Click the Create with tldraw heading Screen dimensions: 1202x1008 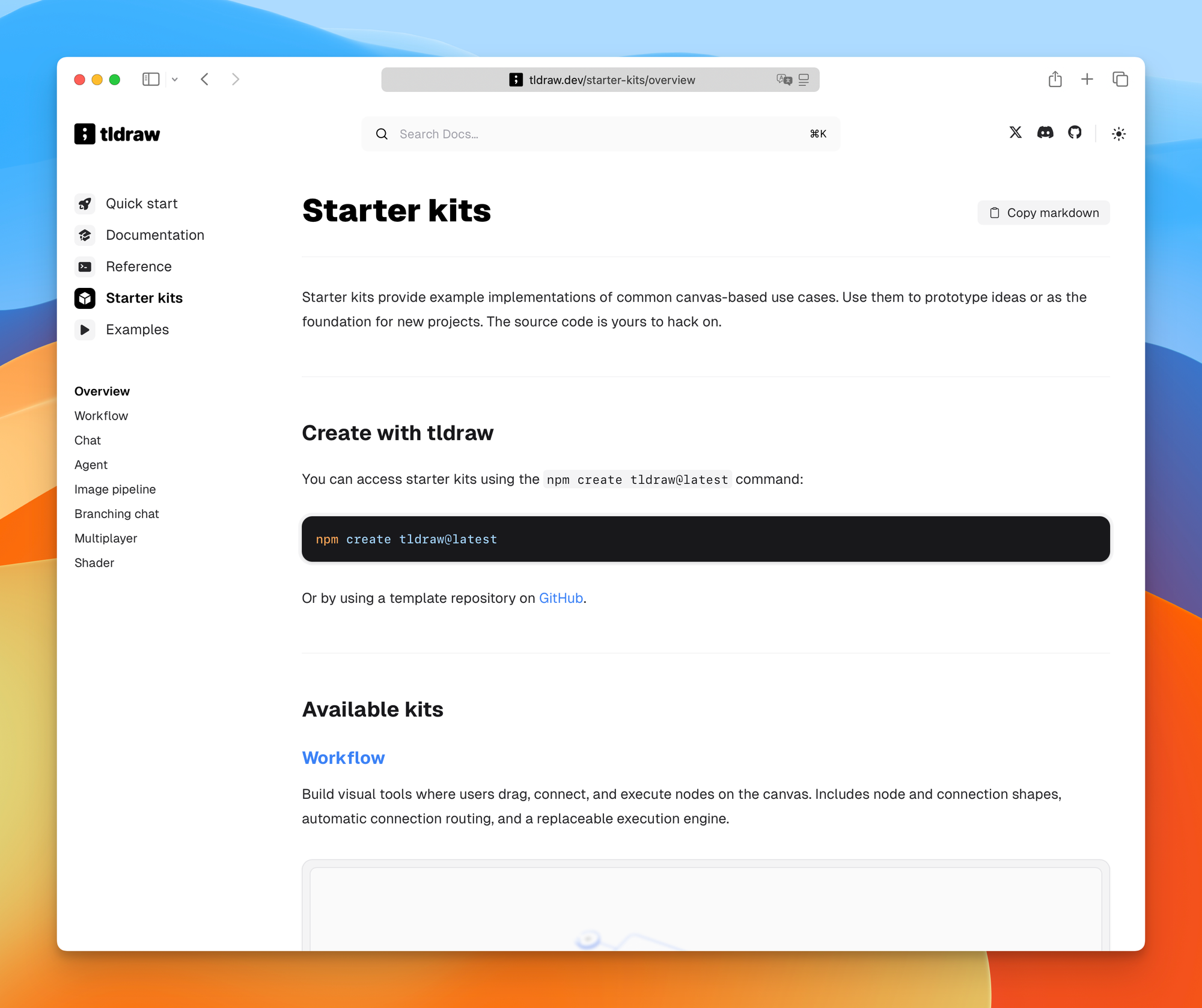398,433
